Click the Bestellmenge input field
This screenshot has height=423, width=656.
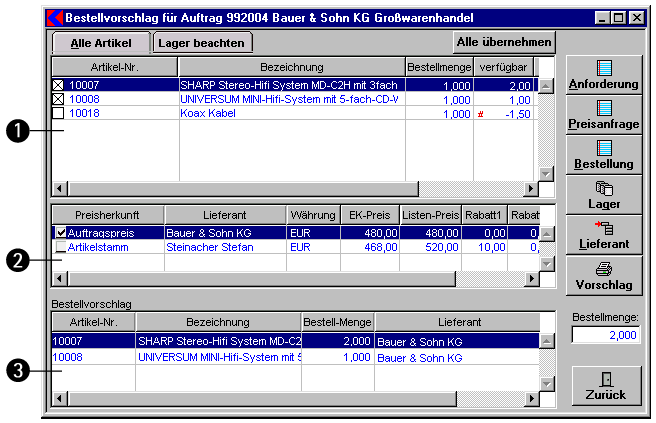coord(603,334)
